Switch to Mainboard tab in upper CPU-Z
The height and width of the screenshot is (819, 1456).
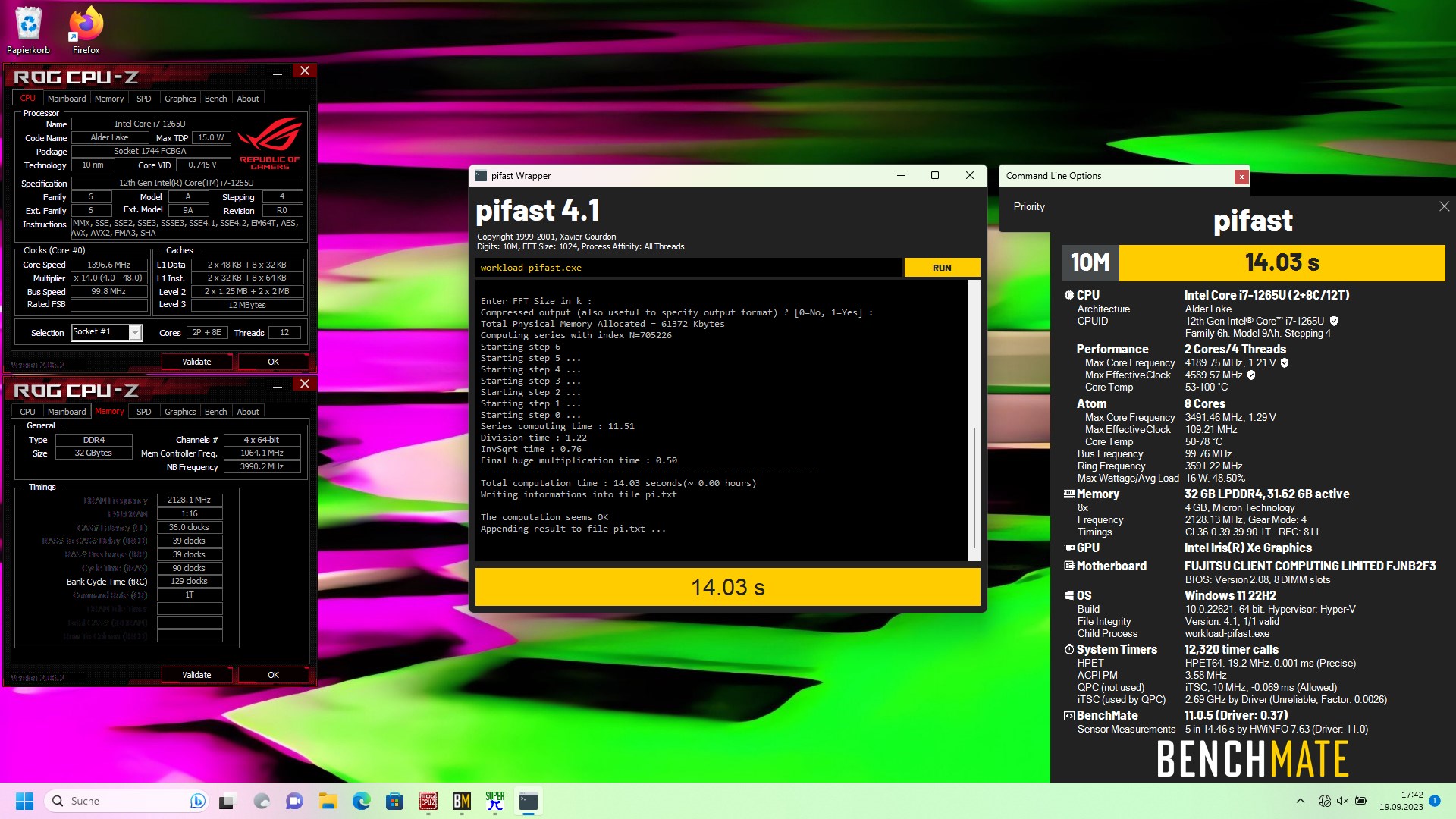[67, 99]
